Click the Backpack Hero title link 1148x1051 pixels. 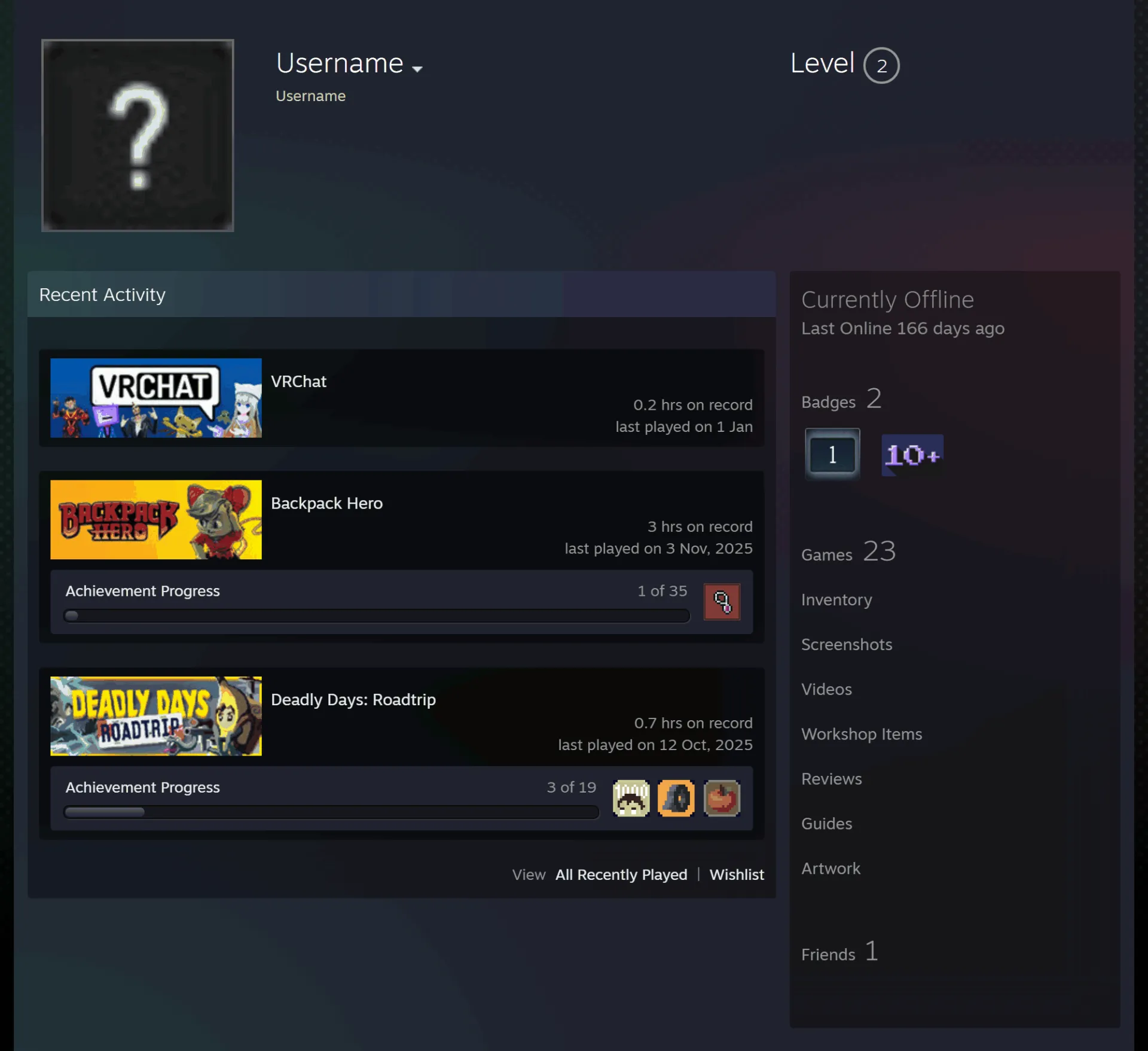click(326, 504)
